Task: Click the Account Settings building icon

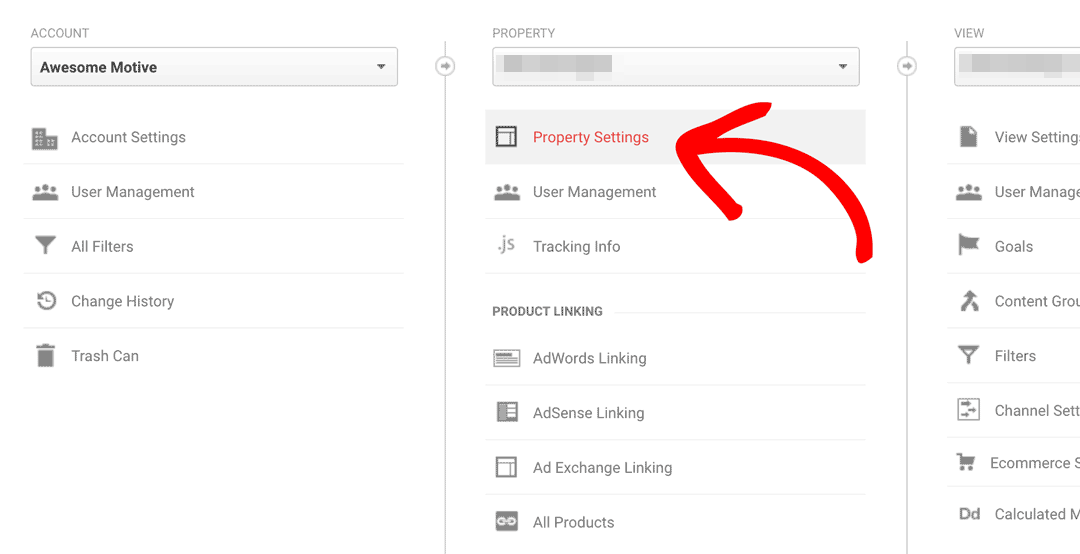Action: click(45, 138)
